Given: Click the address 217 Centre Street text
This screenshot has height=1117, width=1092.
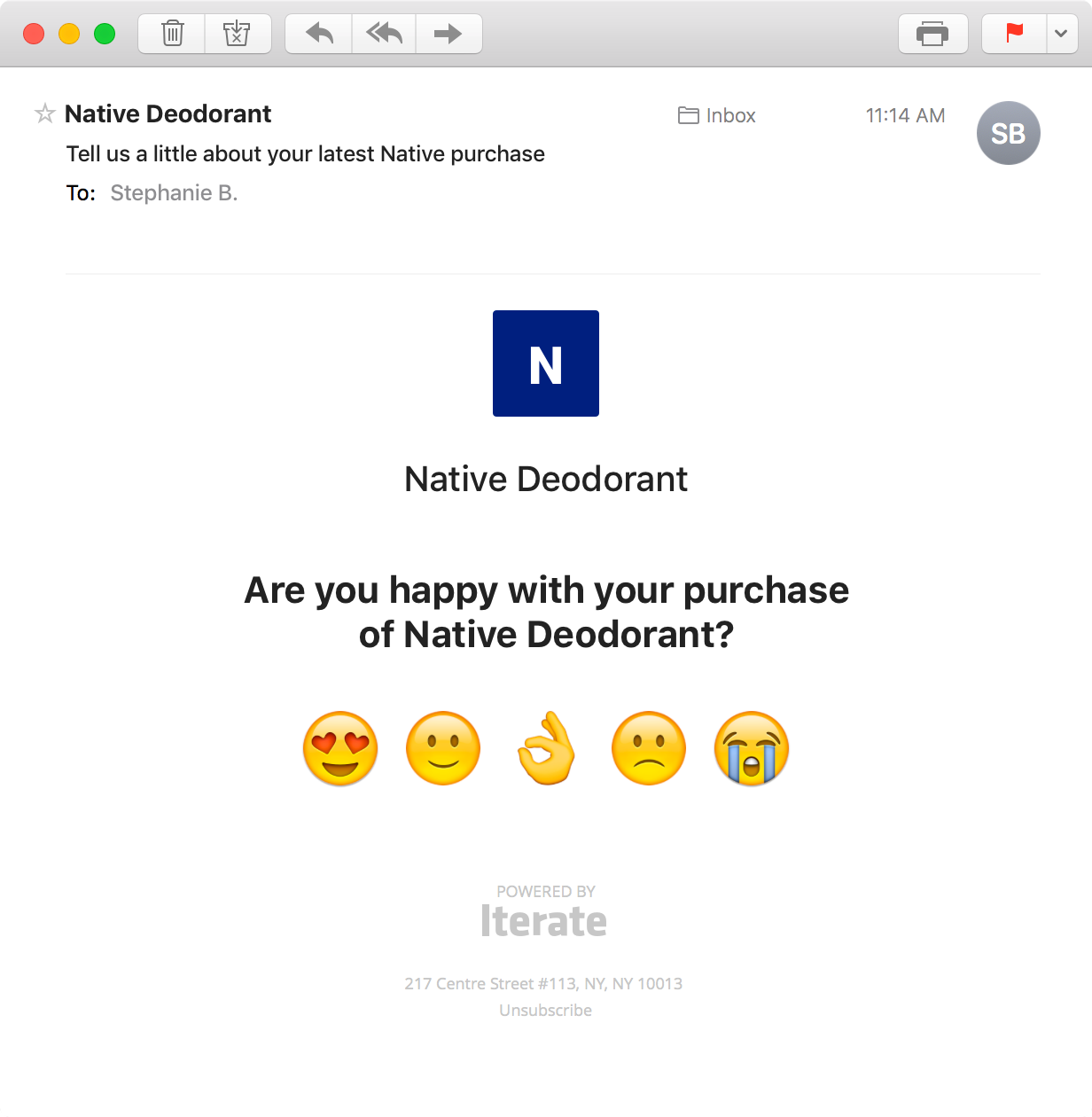Looking at the screenshot, I should [x=544, y=984].
